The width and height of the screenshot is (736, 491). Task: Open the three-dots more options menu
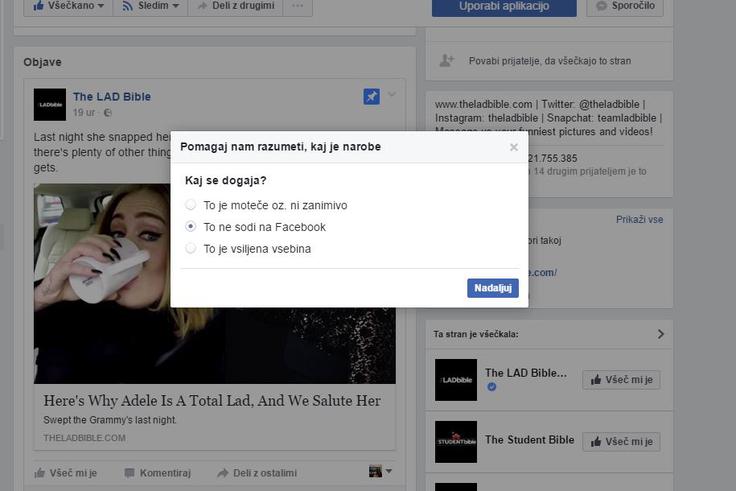(298, 6)
